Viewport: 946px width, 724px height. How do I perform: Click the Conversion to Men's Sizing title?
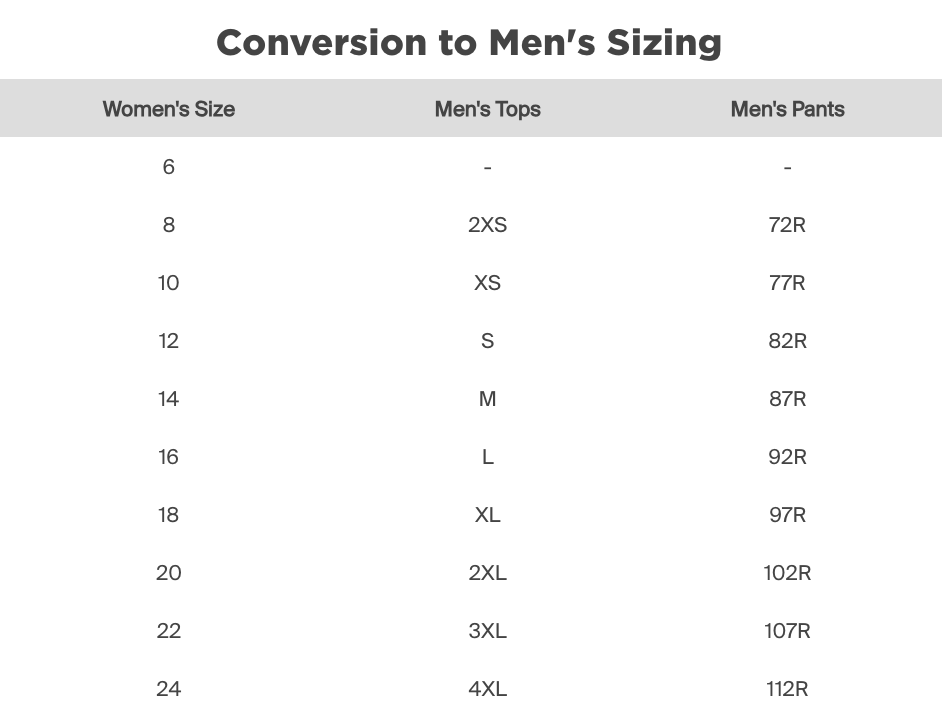coord(469,42)
